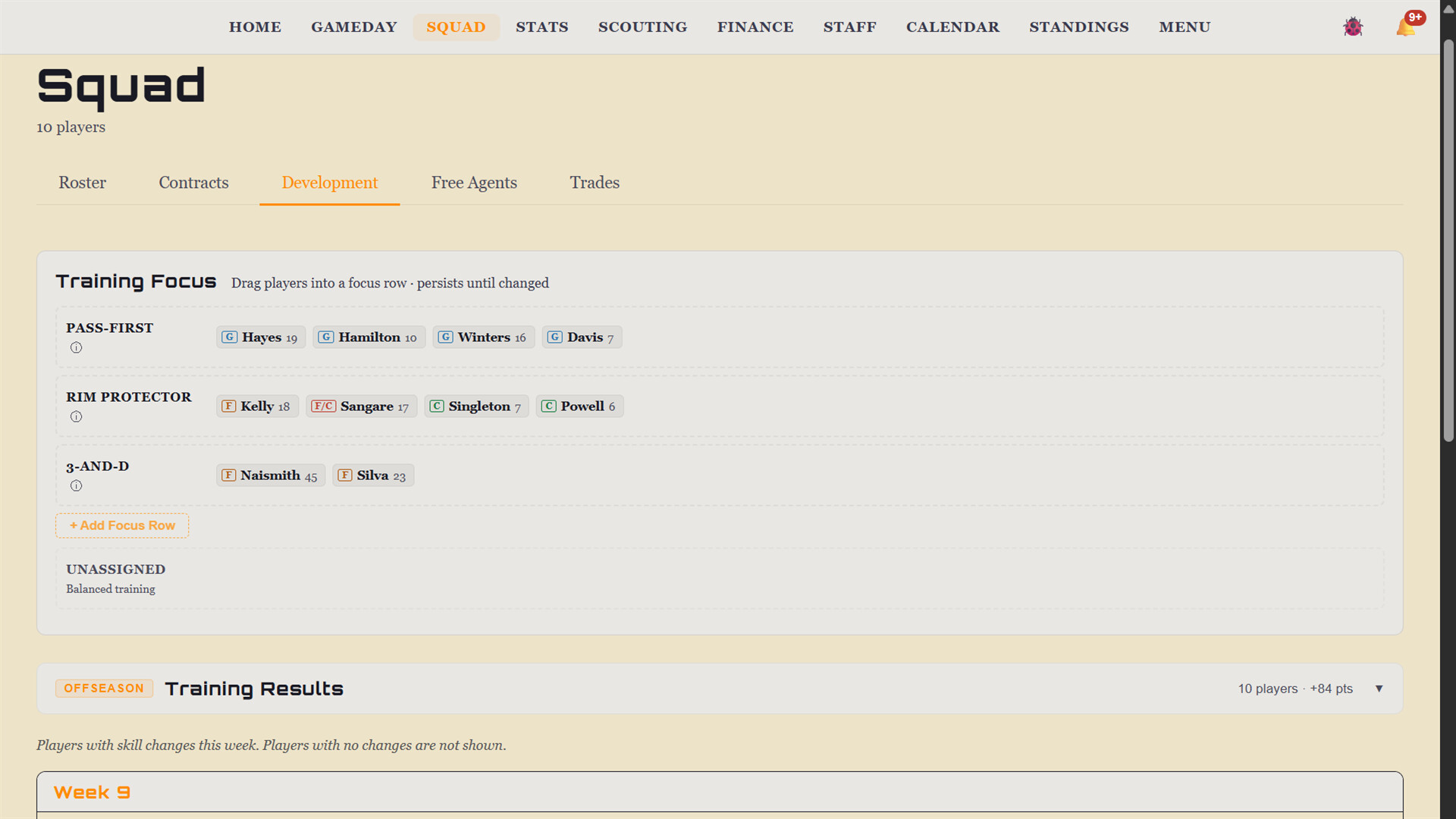This screenshot has height=819, width=1456.
Task: Click the page vertical scrollbar thumb
Action: coord(1448,239)
